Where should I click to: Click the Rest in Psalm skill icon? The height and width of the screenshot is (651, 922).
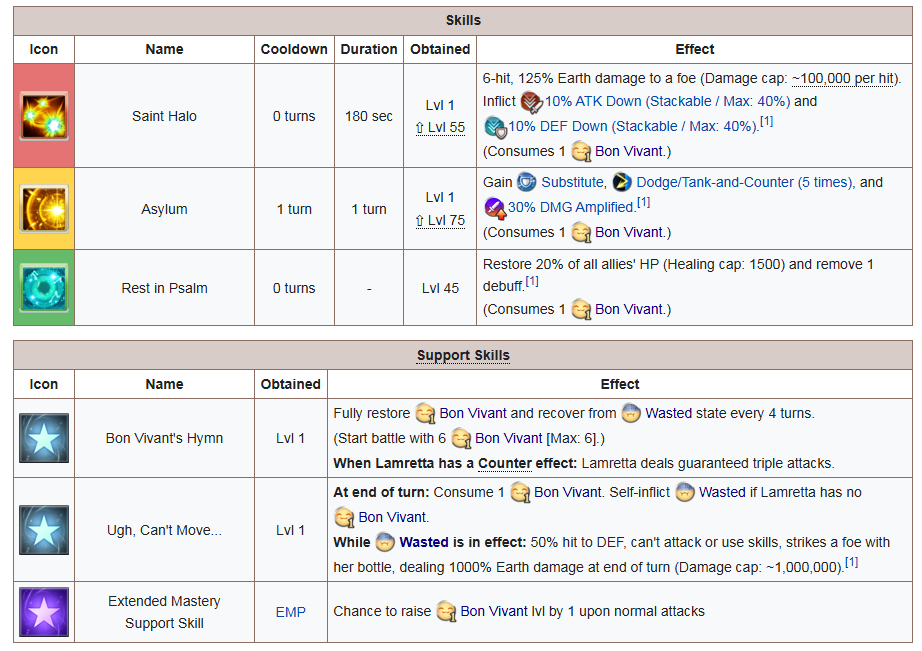[44, 288]
